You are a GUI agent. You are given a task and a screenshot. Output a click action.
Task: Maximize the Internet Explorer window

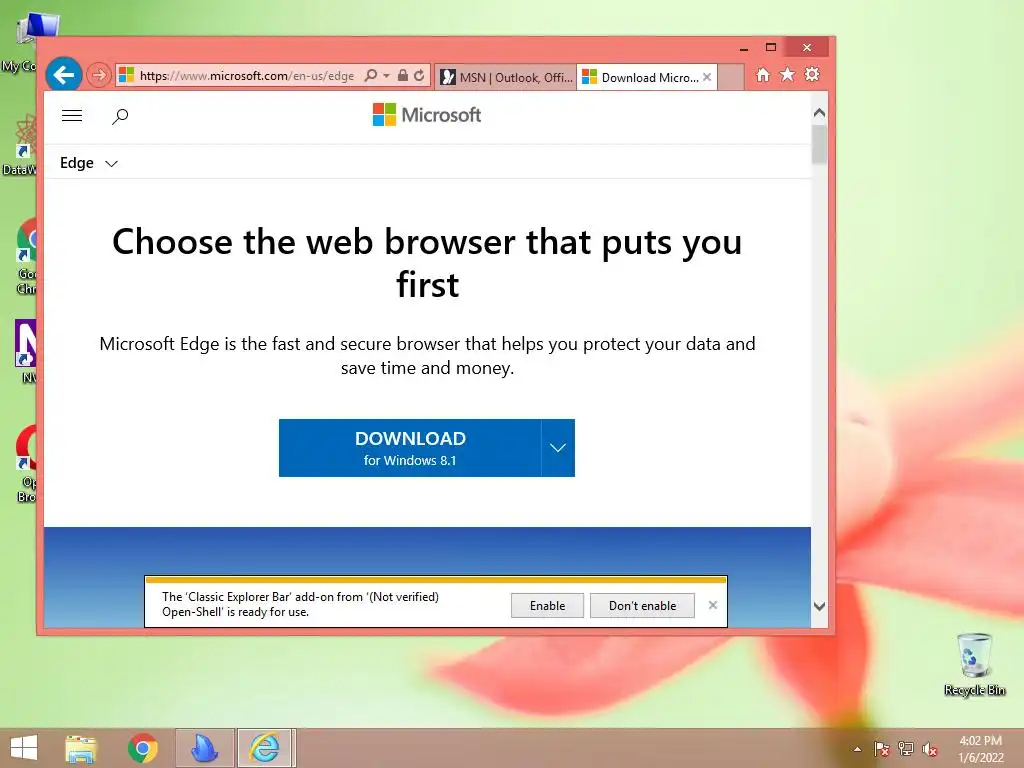point(771,48)
